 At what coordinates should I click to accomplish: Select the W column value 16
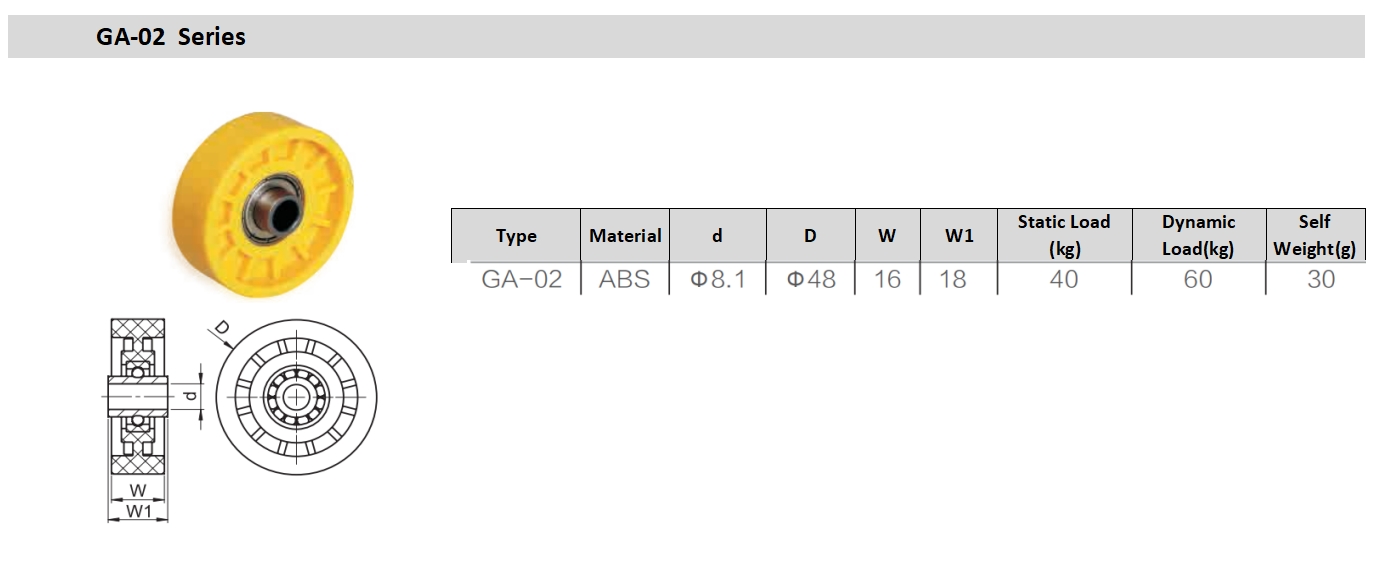[x=887, y=279]
